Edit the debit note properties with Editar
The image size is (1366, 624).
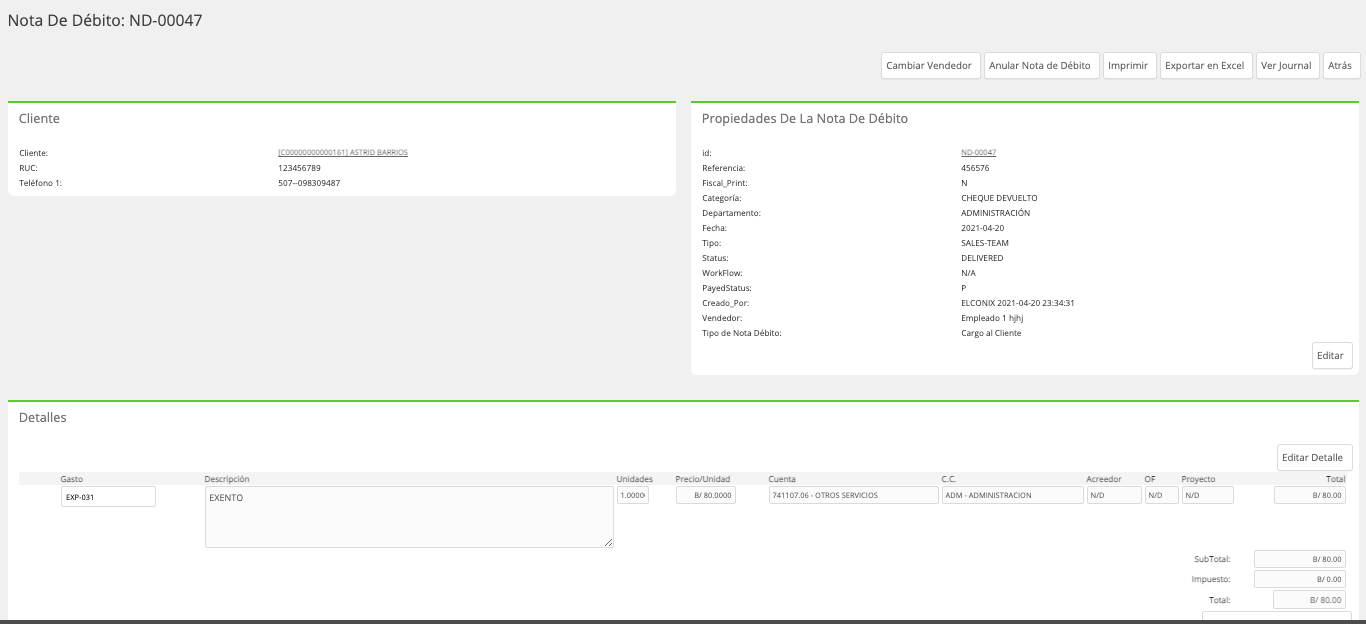[1332, 355]
